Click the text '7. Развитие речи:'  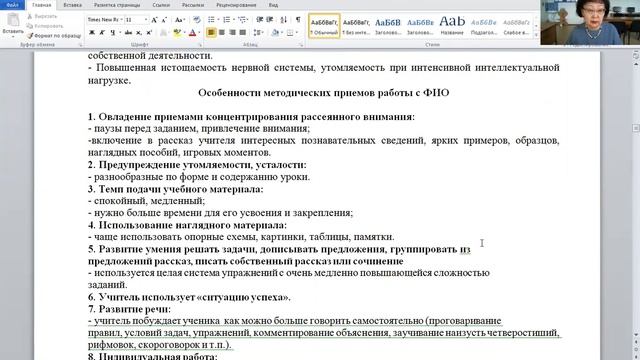(129, 309)
